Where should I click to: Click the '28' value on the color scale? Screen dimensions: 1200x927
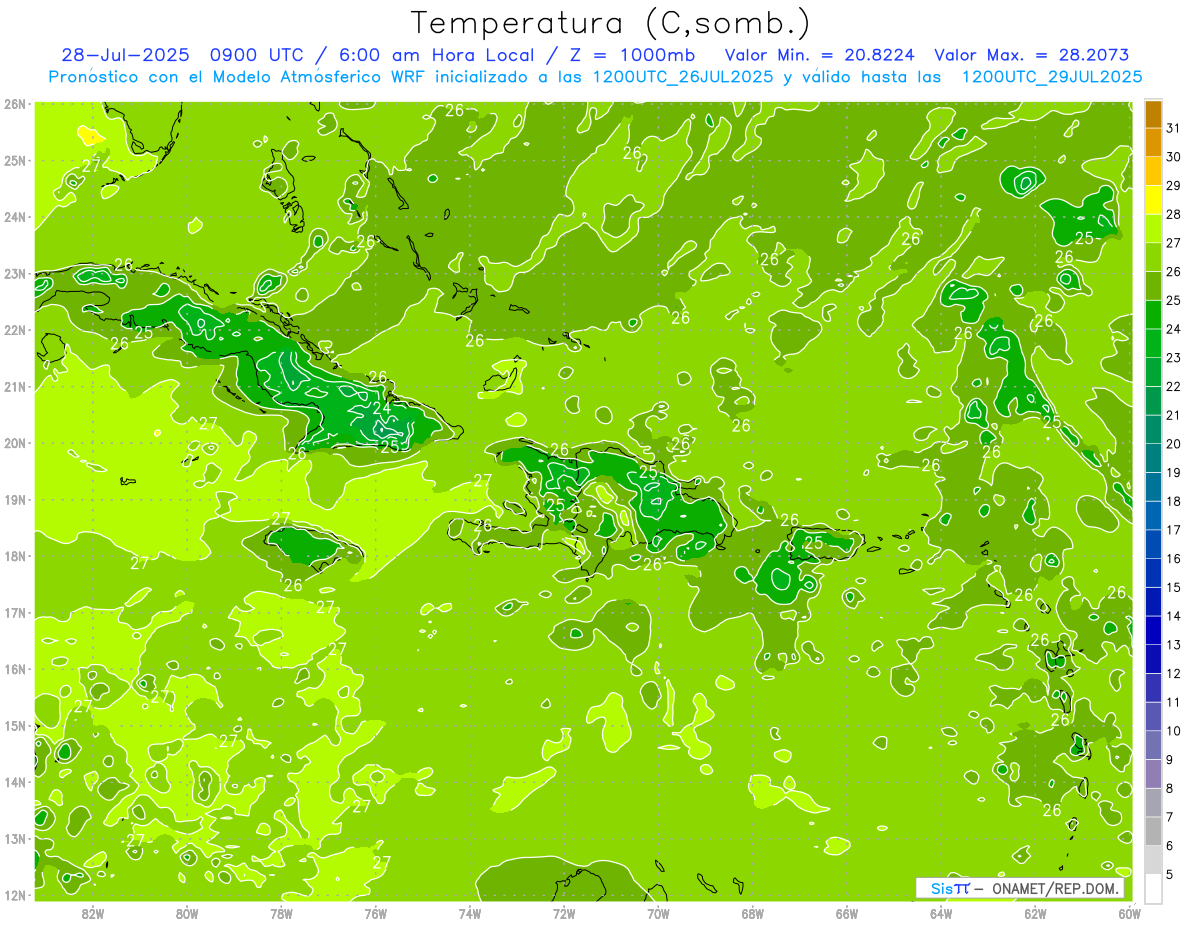click(x=1173, y=214)
